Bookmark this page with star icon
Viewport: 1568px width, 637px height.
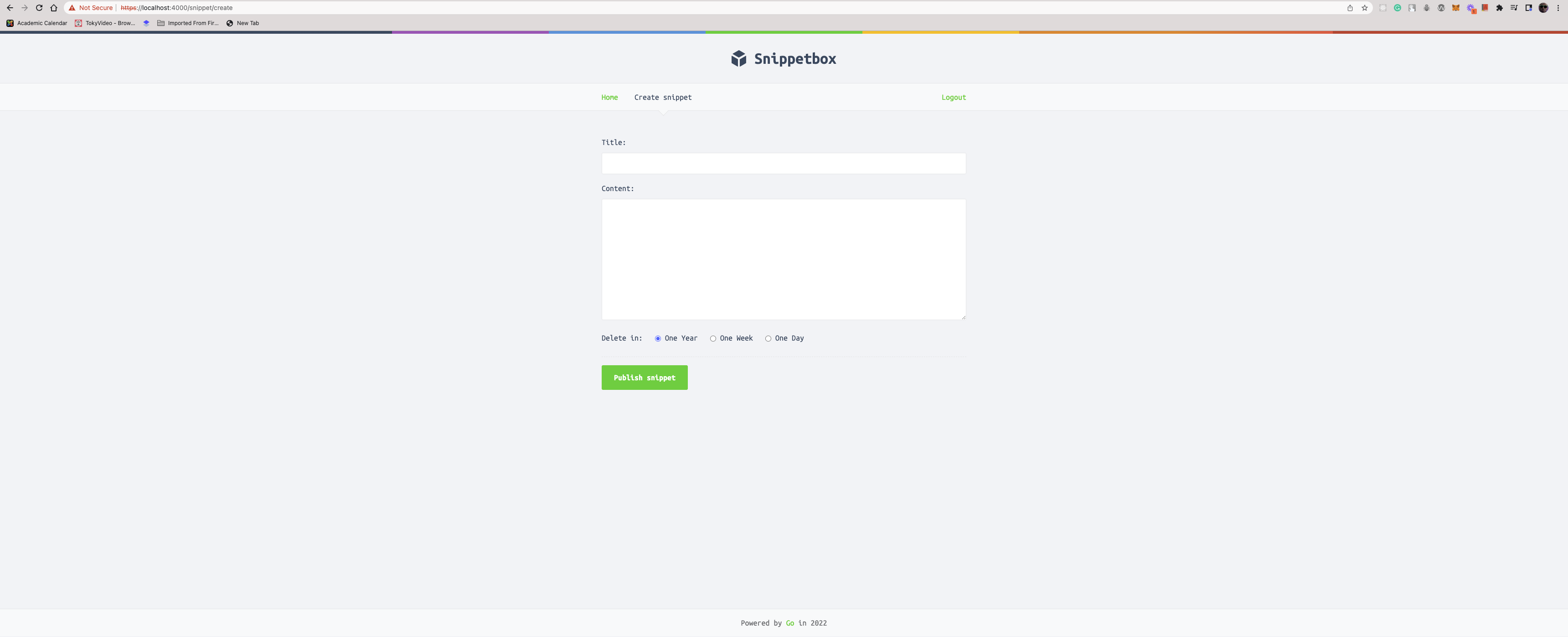click(1365, 8)
